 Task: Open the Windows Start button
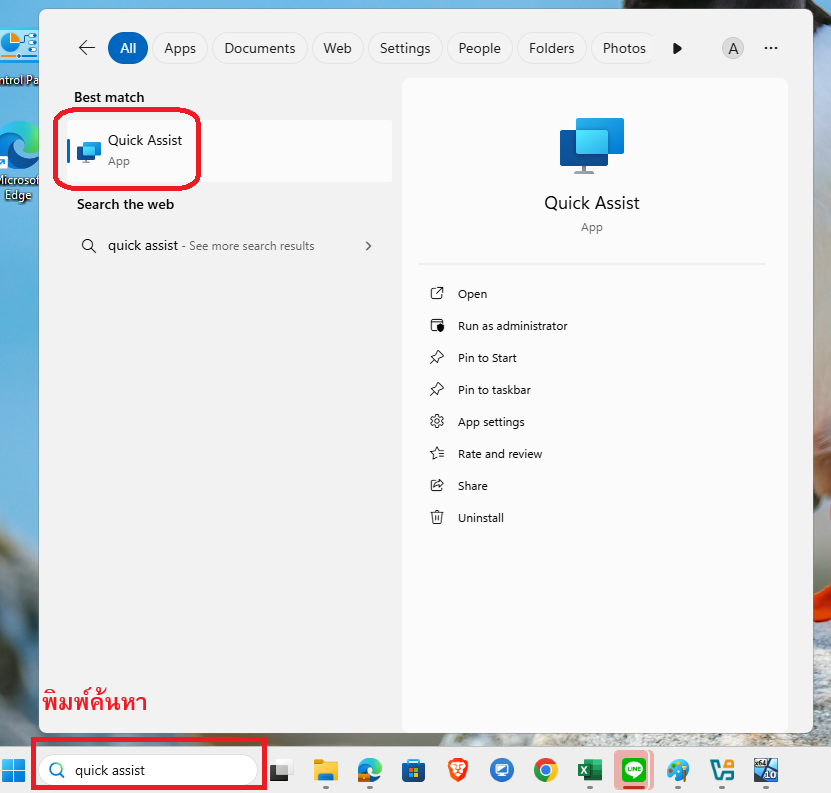[14, 770]
